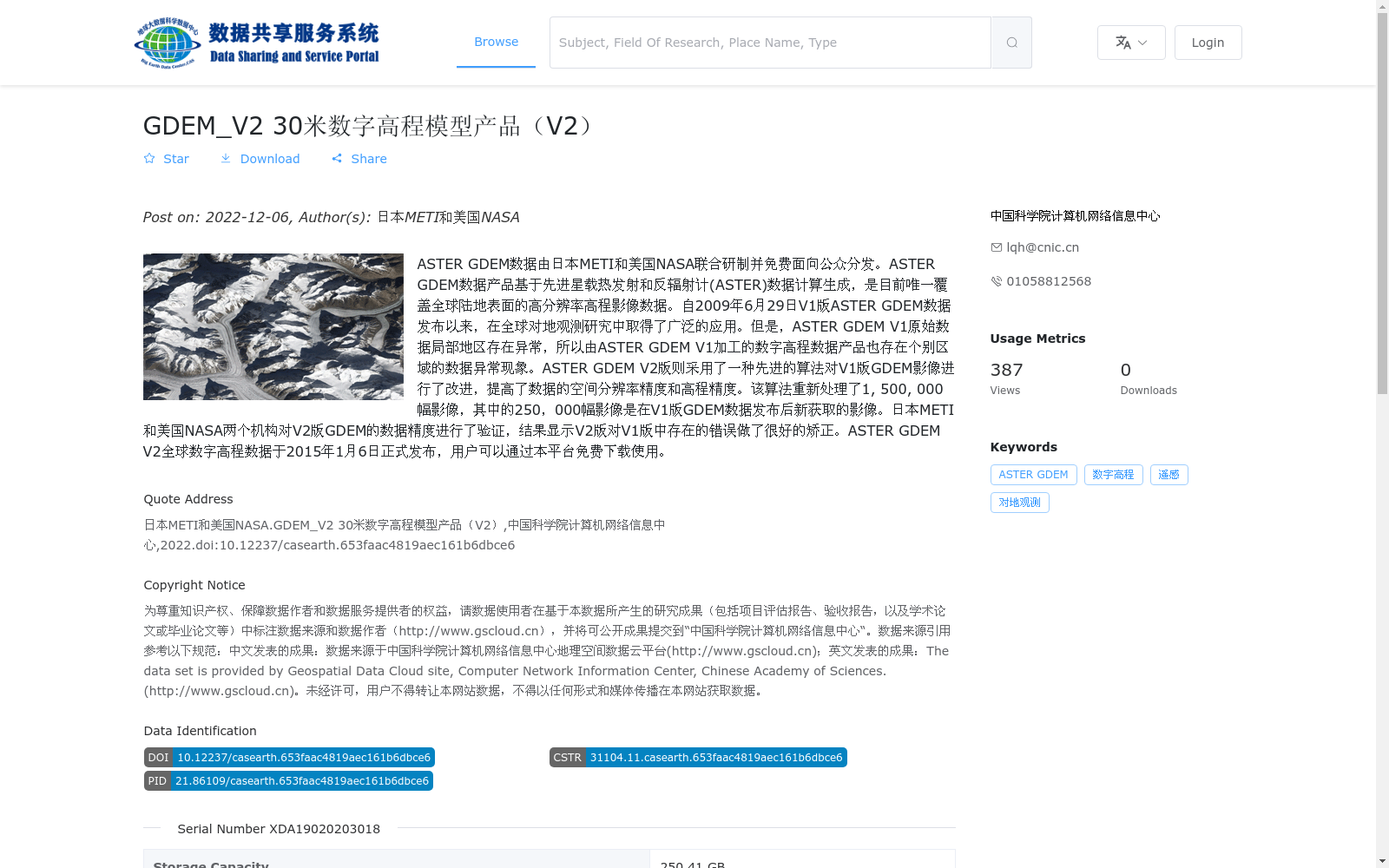The image size is (1389, 868).
Task: Click the scrollbar down arrow
Action: [1382, 861]
